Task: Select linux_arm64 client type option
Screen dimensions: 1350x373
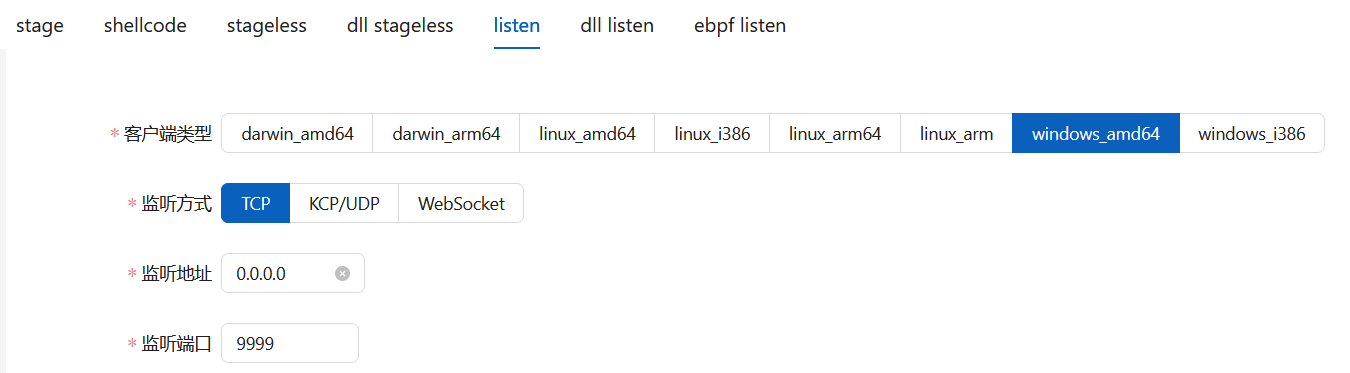Action: pos(835,133)
